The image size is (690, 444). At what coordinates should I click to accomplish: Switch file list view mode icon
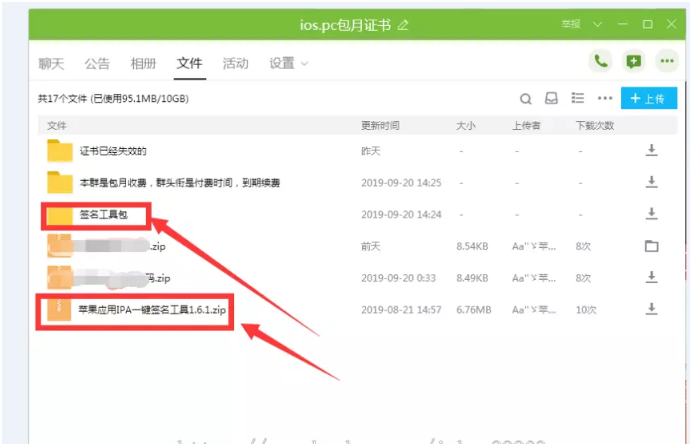pos(577,99)
